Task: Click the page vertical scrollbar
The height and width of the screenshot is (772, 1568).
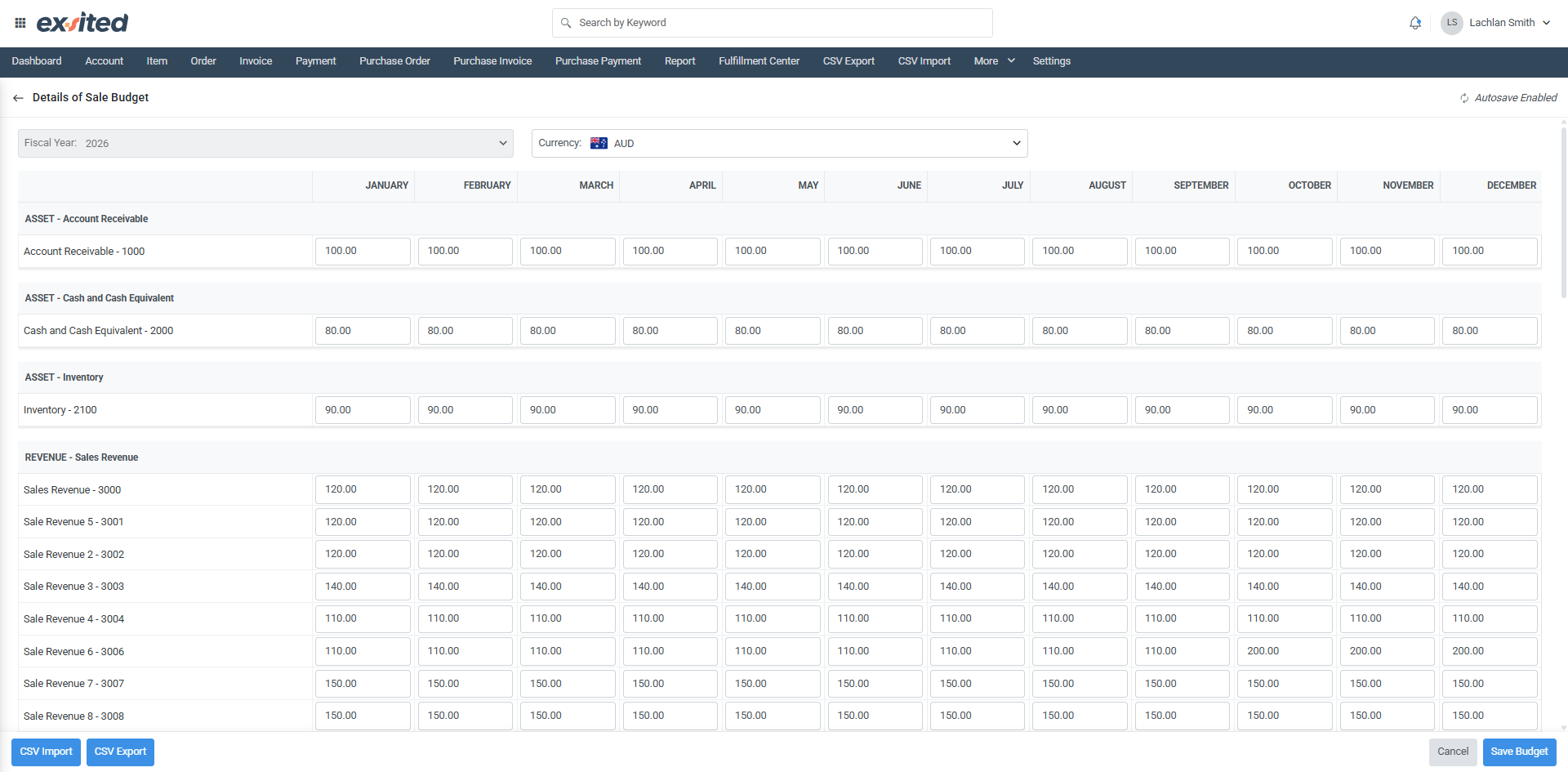Action: (x=1564, y=212)
